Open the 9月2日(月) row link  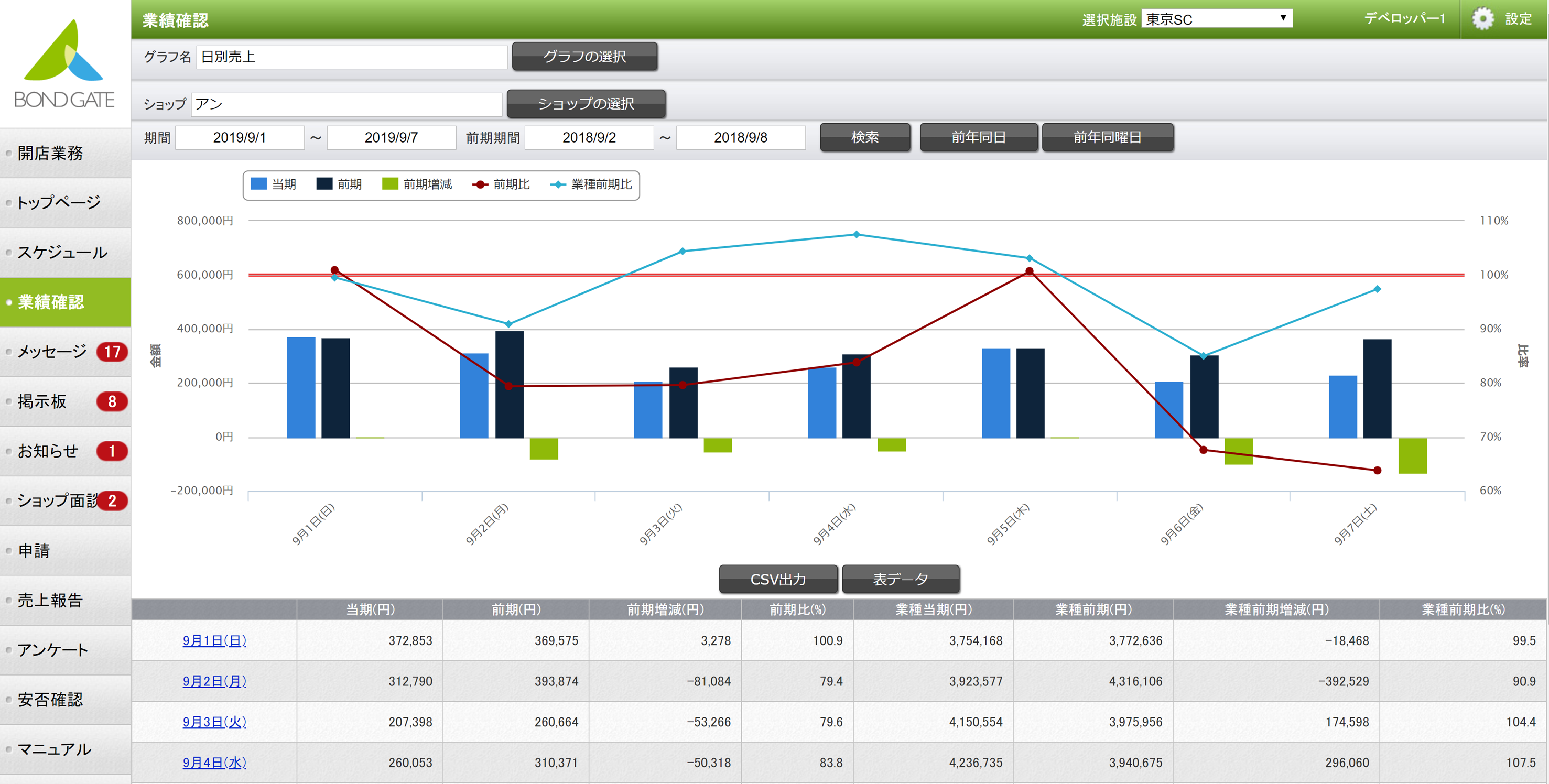[215, 681]
